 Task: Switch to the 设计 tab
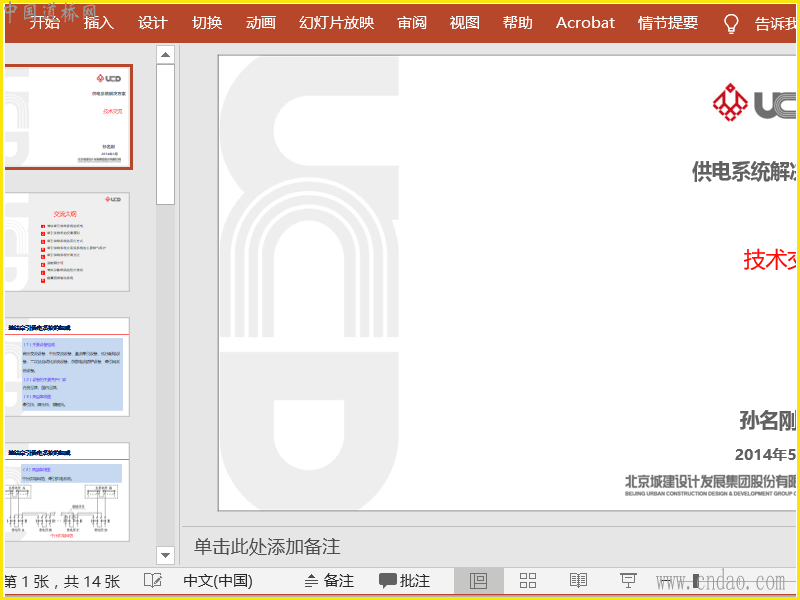click(153, 23)
